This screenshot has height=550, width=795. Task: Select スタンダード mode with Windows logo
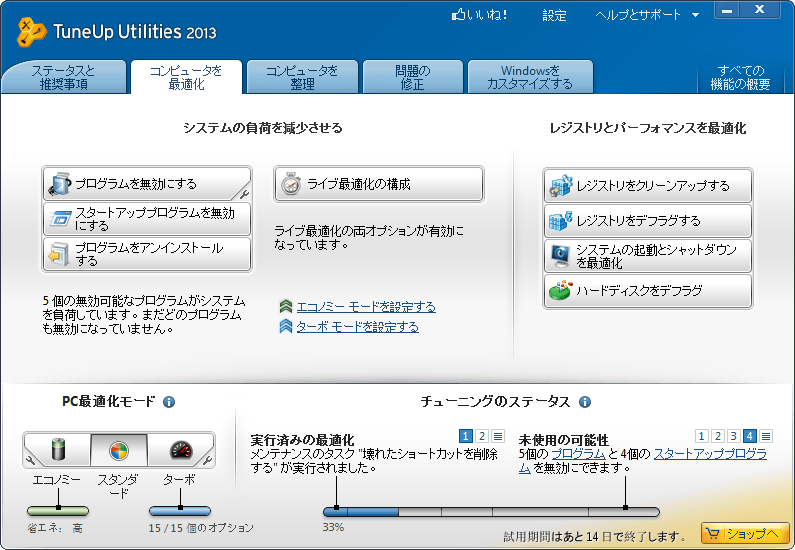[119, 450]
